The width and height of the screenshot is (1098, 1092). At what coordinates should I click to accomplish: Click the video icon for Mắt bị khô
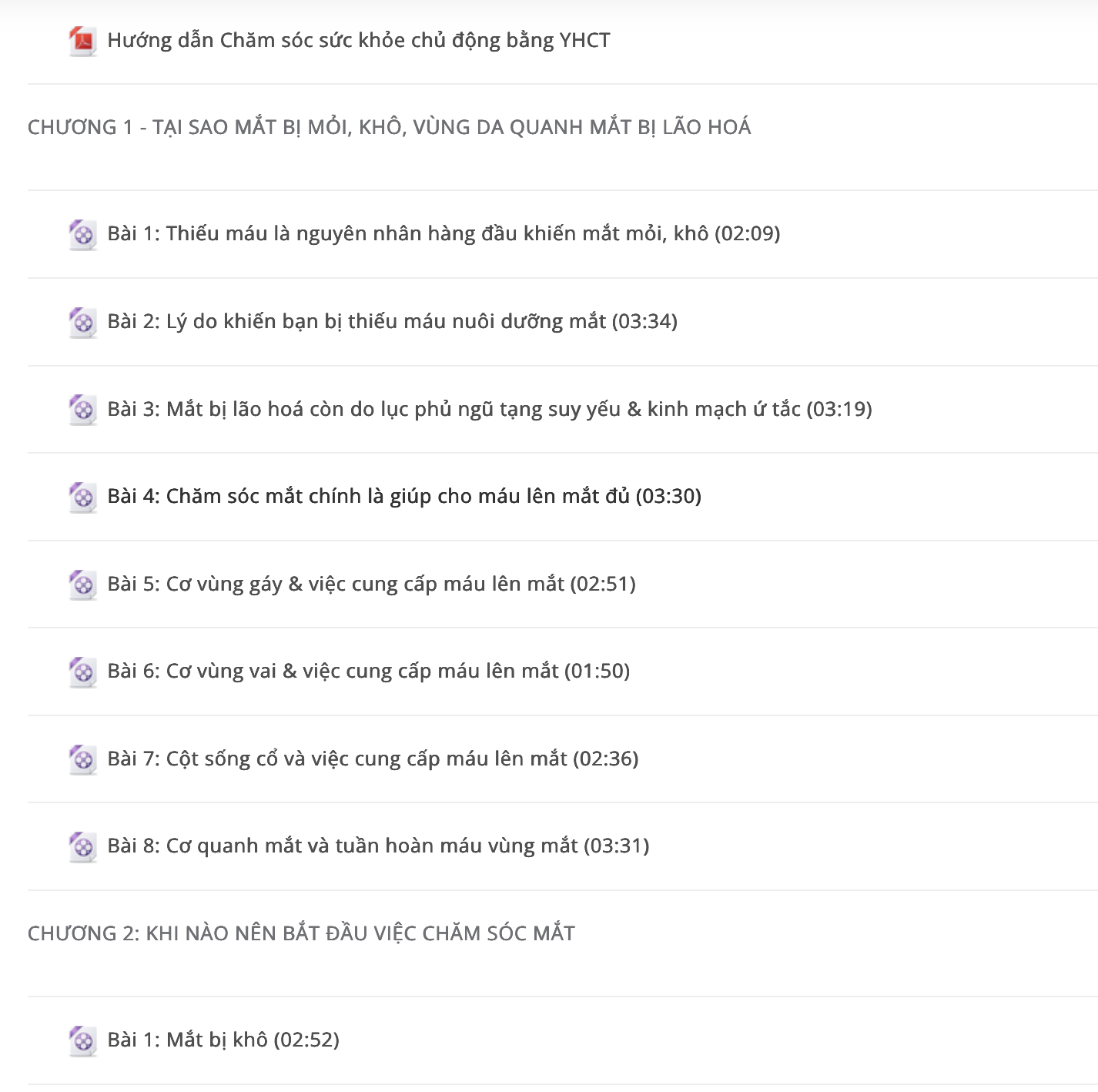(82, 1040)
